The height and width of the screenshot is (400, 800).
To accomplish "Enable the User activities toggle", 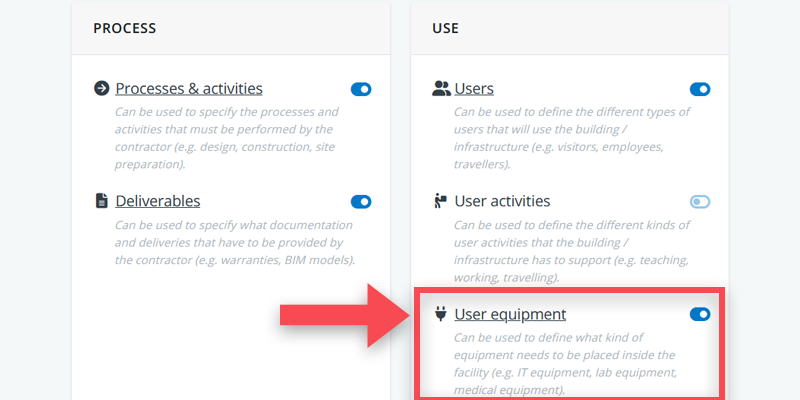I will click(x=700, y=202).
